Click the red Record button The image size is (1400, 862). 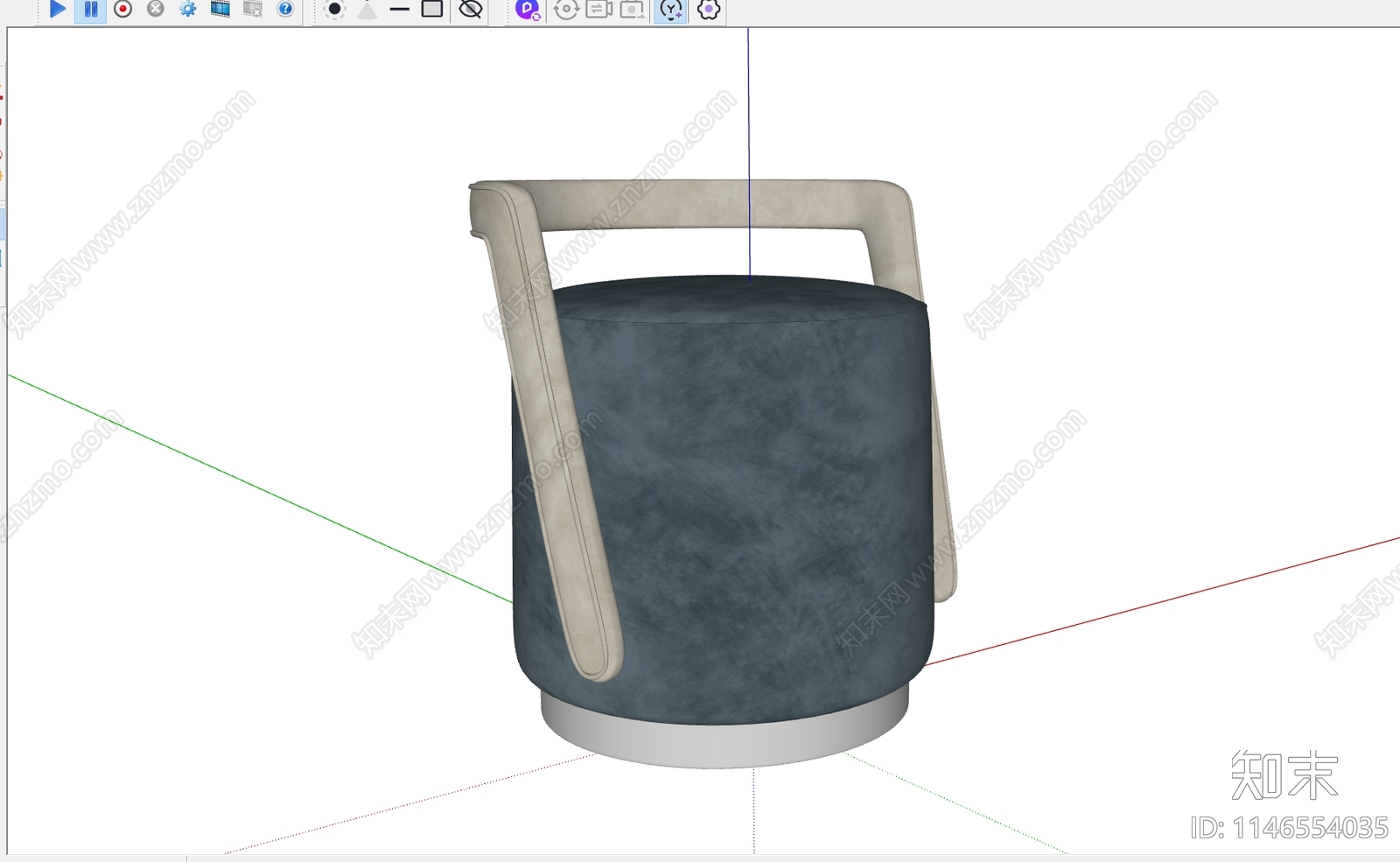tap(123, 10)
